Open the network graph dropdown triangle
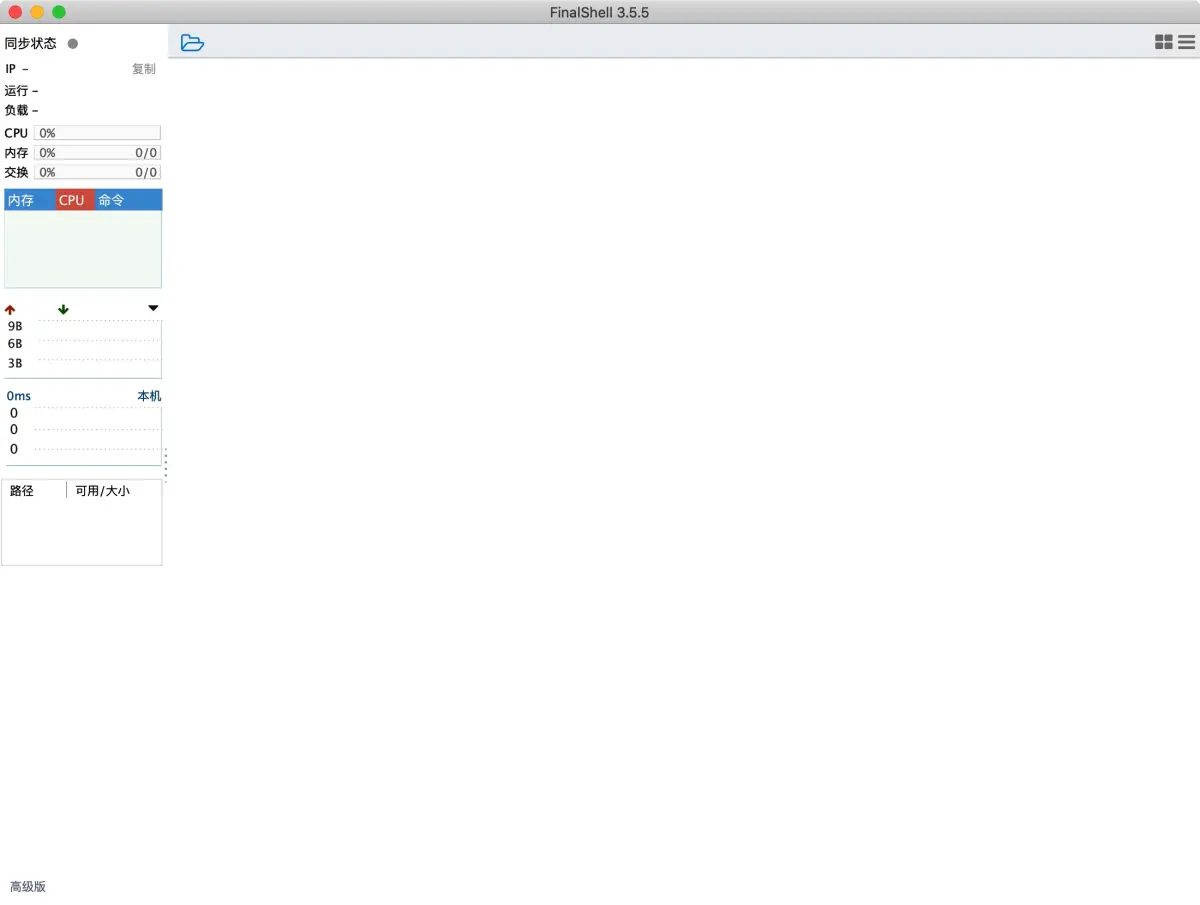The width and height of the screenshot is (1200, 905). [152, 308]
